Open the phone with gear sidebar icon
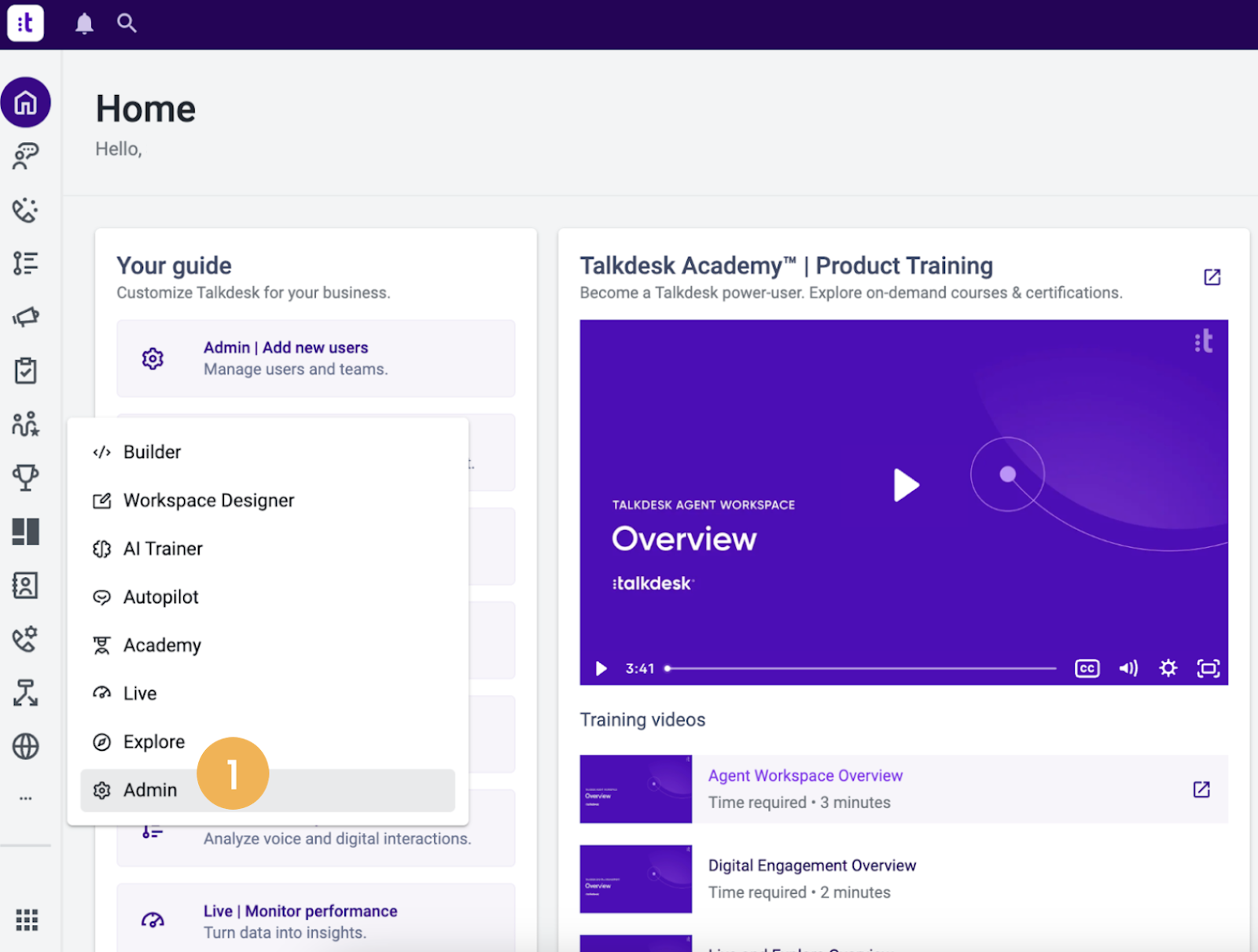The width and height of the screenshot is (1258, 952). coord(26,639)
